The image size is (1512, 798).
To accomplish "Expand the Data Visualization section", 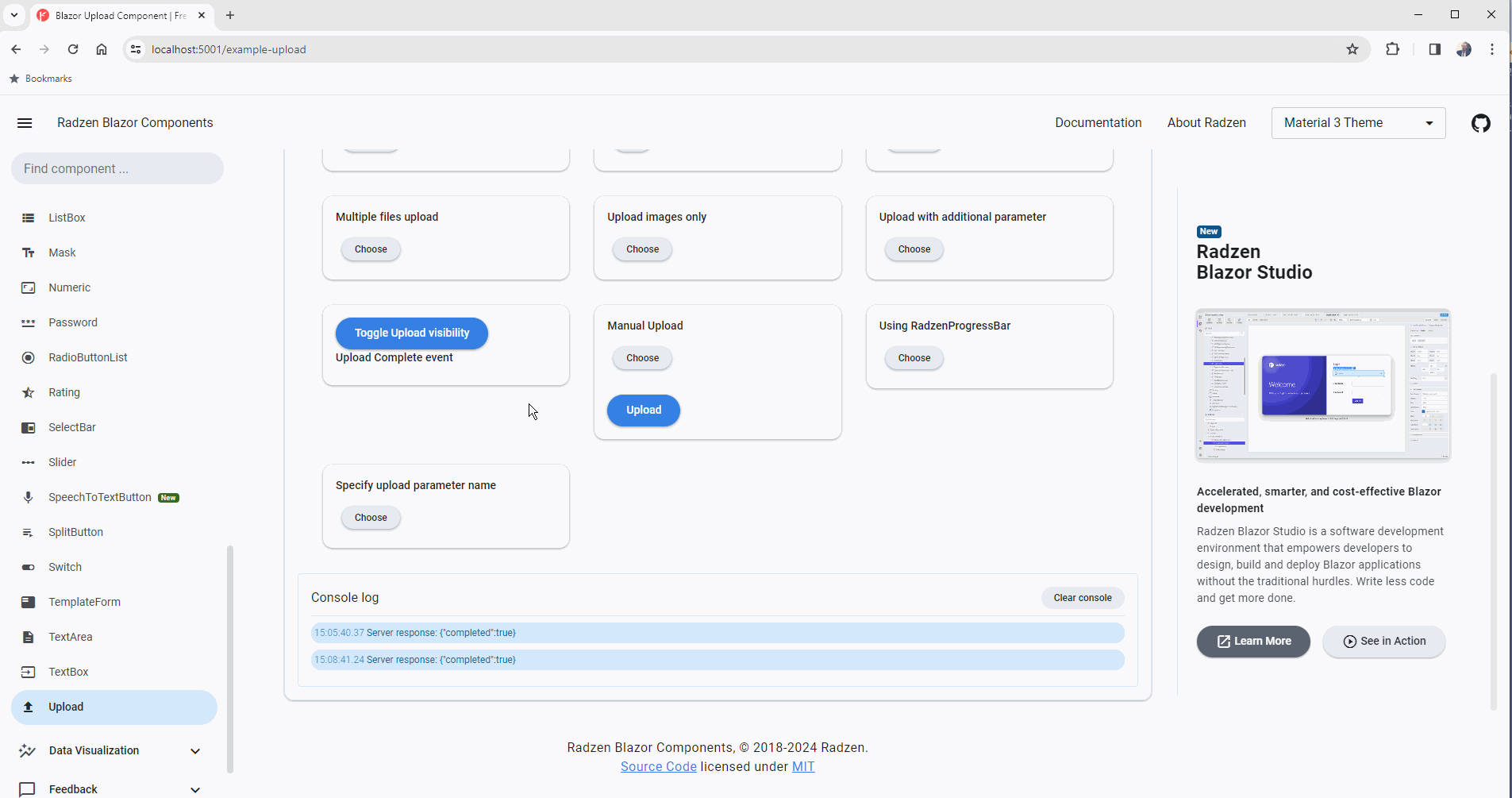I will 195,751.
